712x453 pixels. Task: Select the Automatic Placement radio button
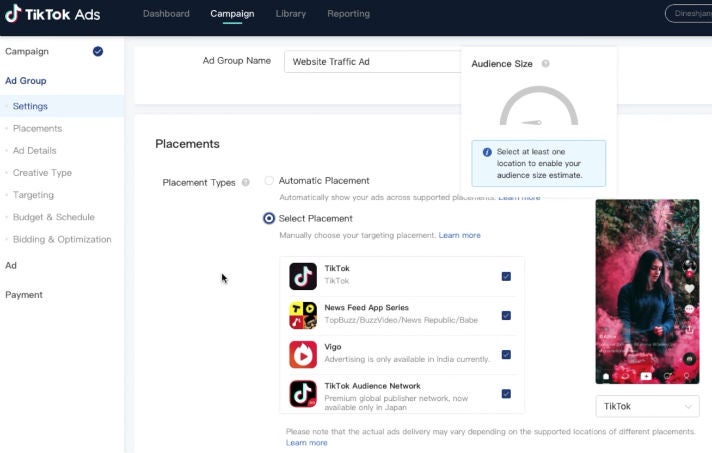(269, 181)
